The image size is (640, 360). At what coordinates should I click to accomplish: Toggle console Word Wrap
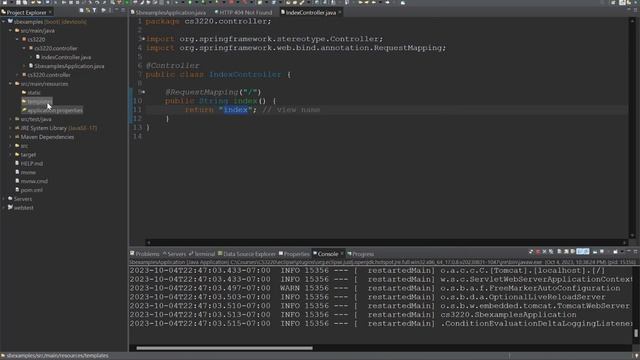(x=572, y=251)
